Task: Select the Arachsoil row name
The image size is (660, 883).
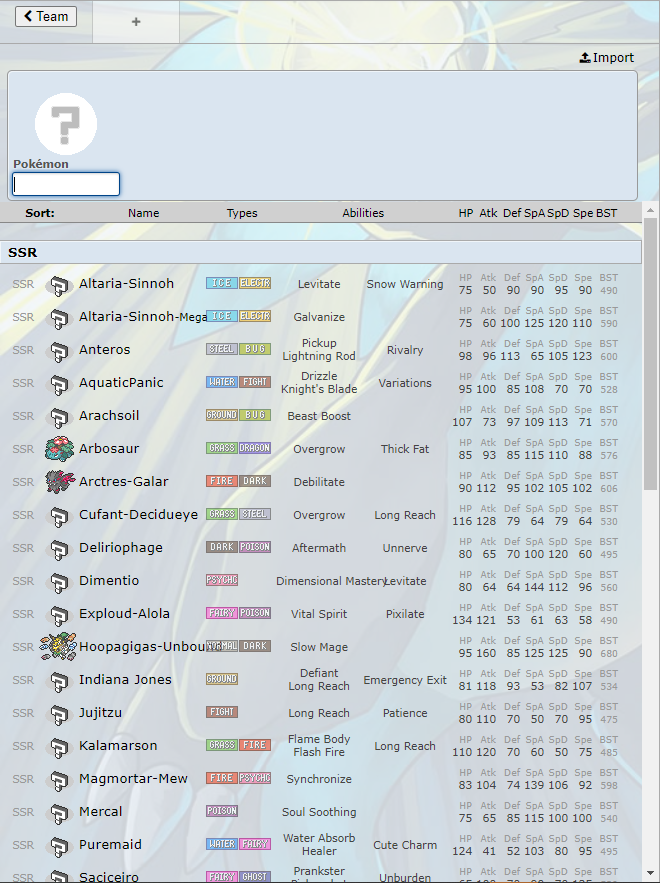Action: pos(109,415)
